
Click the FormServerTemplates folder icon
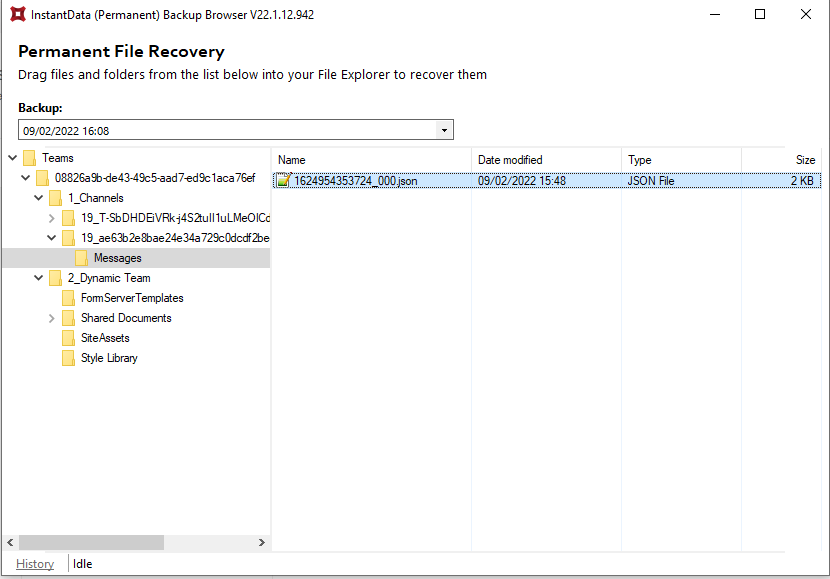click(x=68, y=298)
